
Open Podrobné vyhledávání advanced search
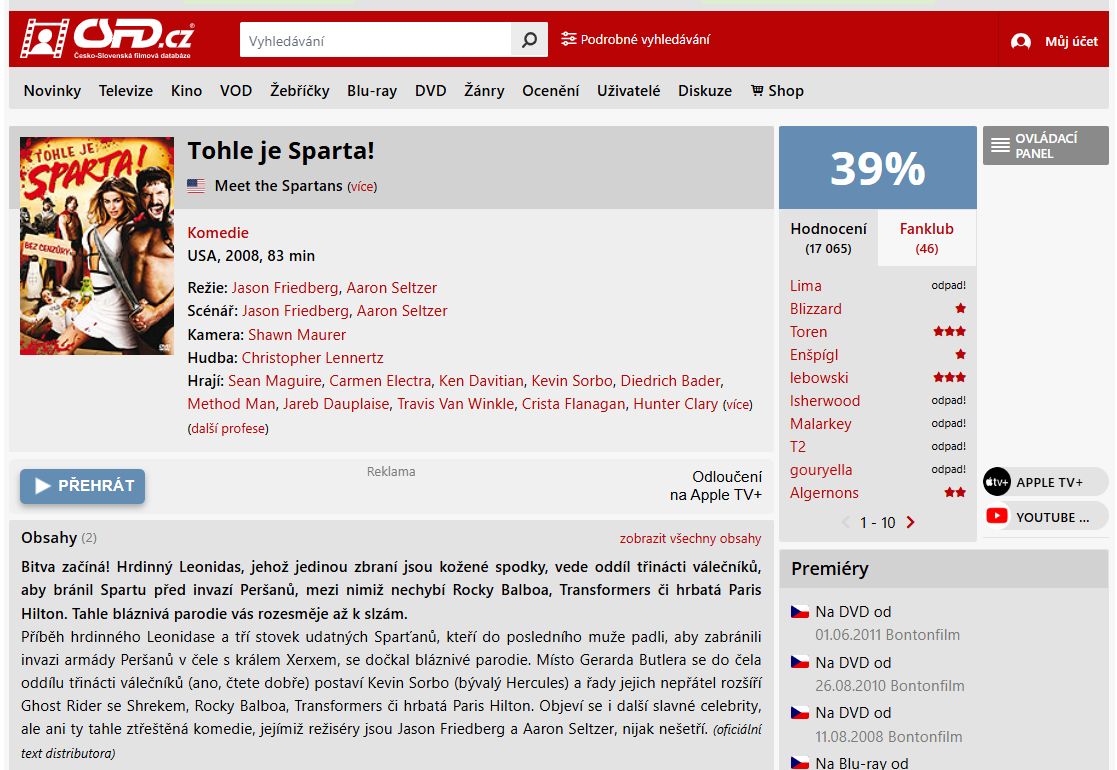(635, 39)
